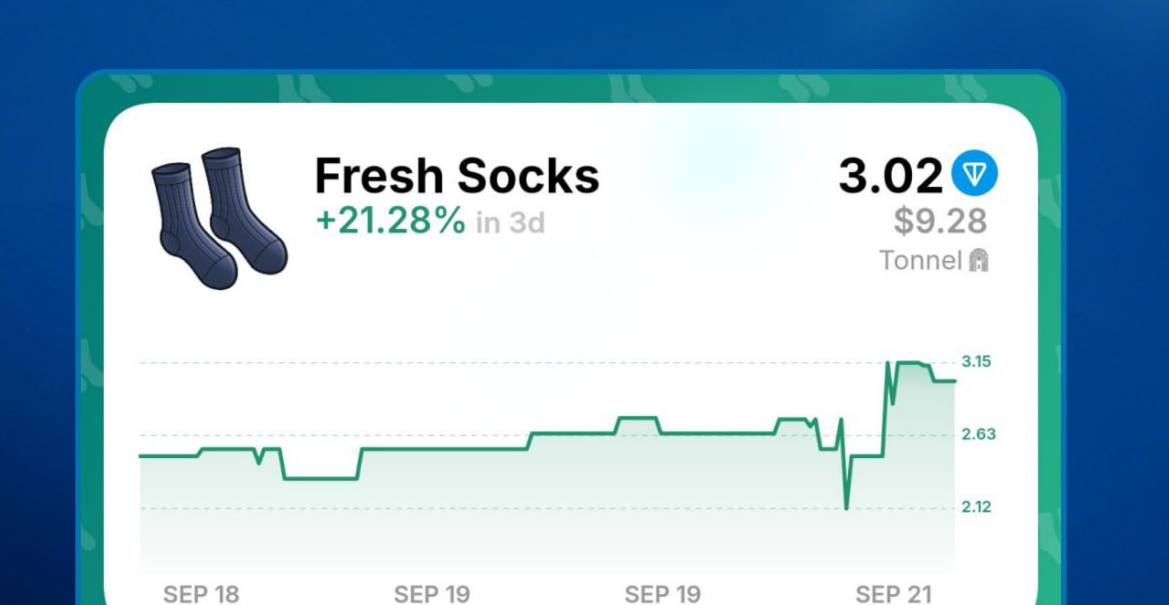Click the 3.15 axis price label
Image resolution: width=1169 pixels, height=605 pixels.
977,362
